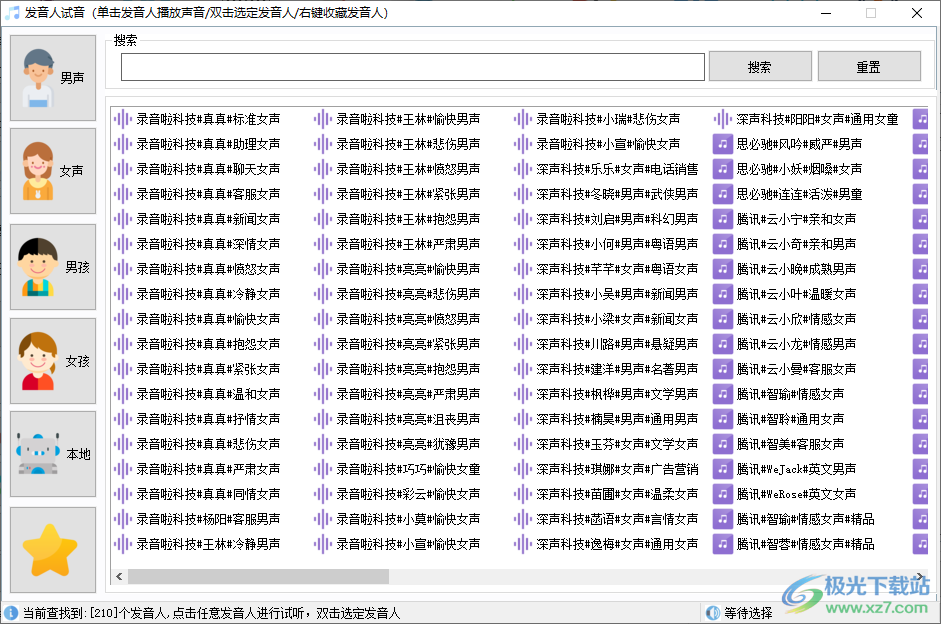Click the scrollbar left arrow
The height and width of the screenshot is (624, 941).
(119, 577)
